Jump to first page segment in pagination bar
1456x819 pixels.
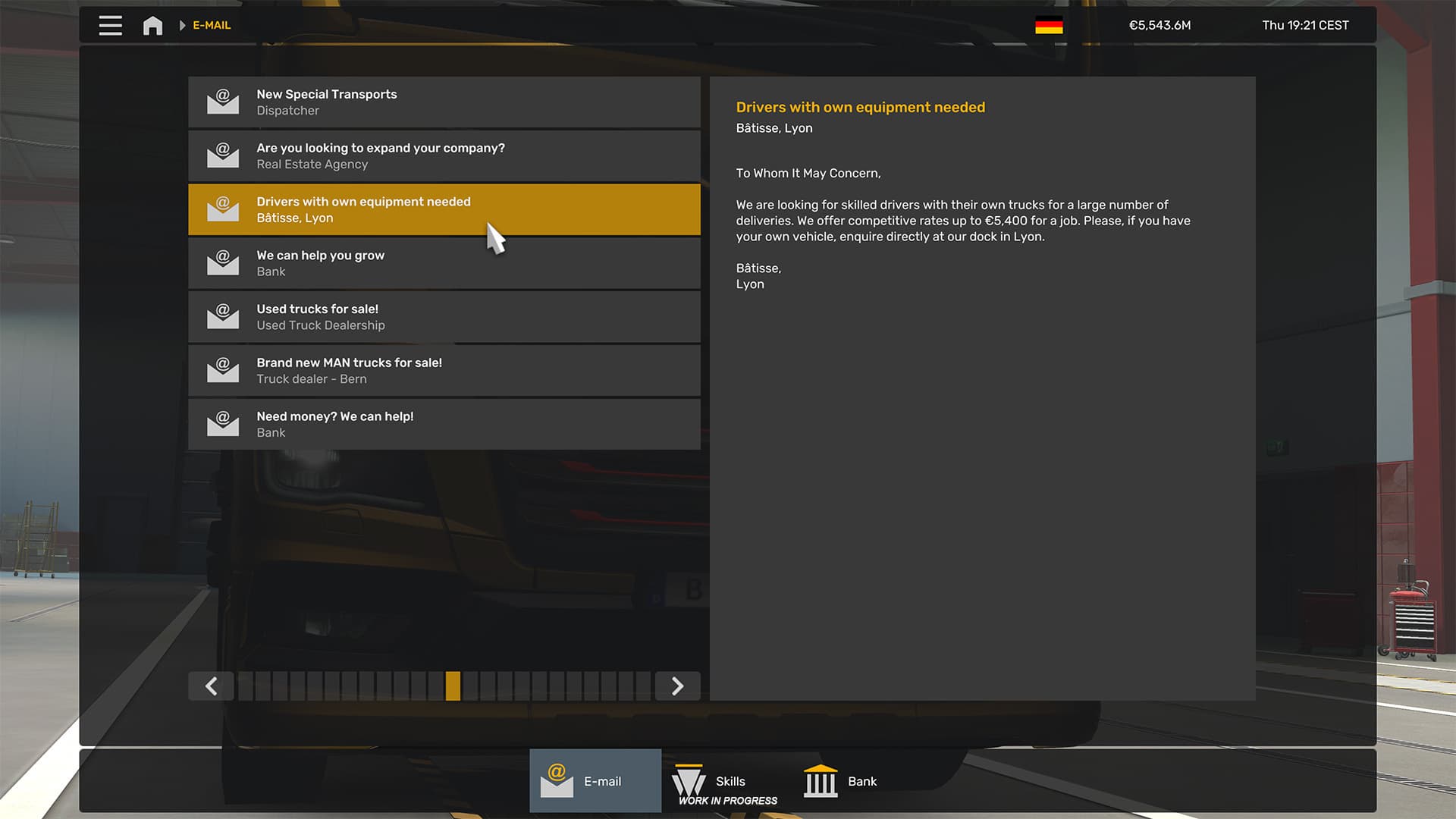click(246, 686)
